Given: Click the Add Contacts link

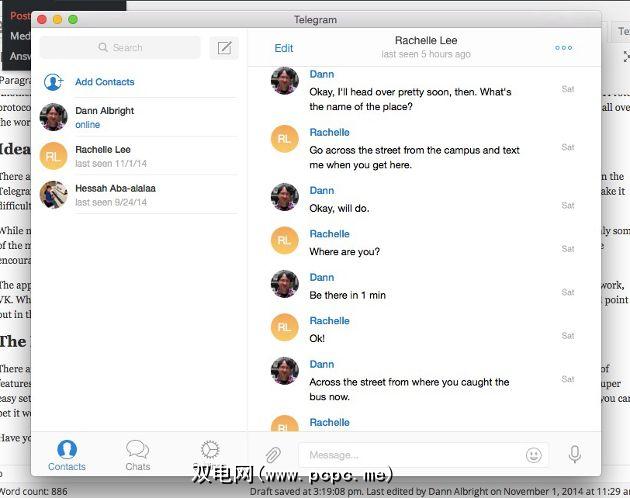Looking at the screenshot, I should [x=104, y=82].
